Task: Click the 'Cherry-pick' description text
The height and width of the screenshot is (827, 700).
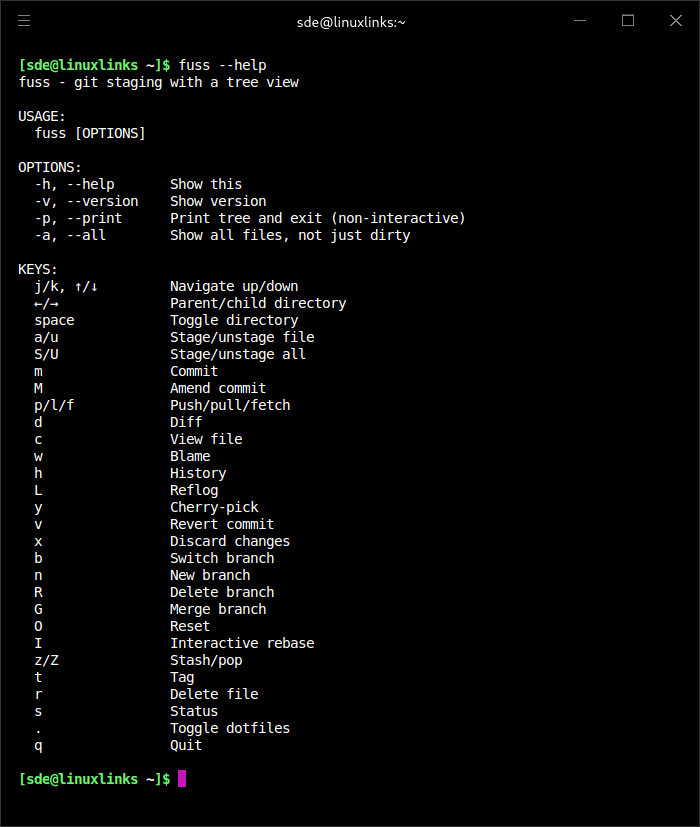Action: coord(214,507)
